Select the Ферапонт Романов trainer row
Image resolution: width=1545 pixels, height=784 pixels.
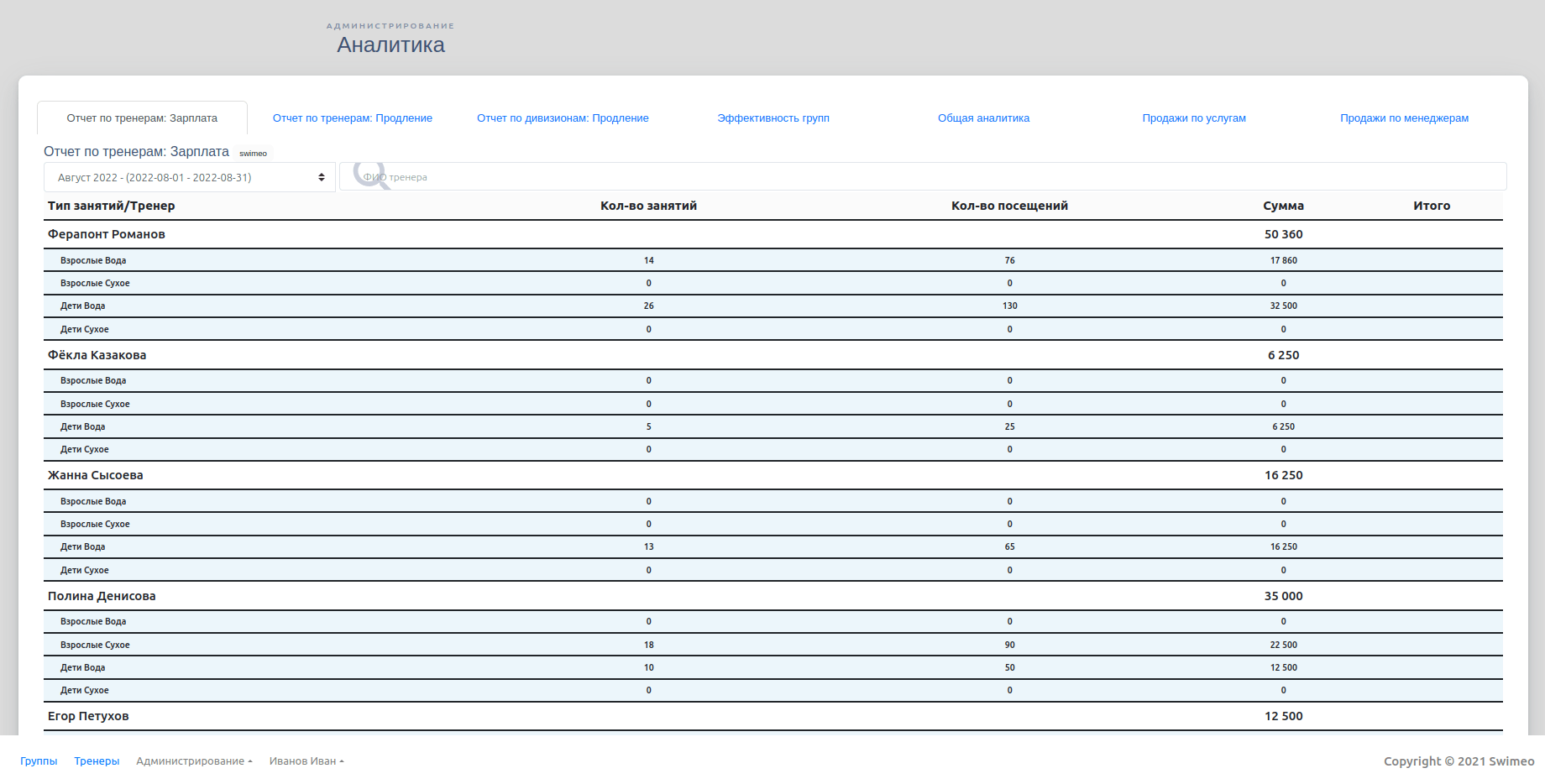(107, 234)
